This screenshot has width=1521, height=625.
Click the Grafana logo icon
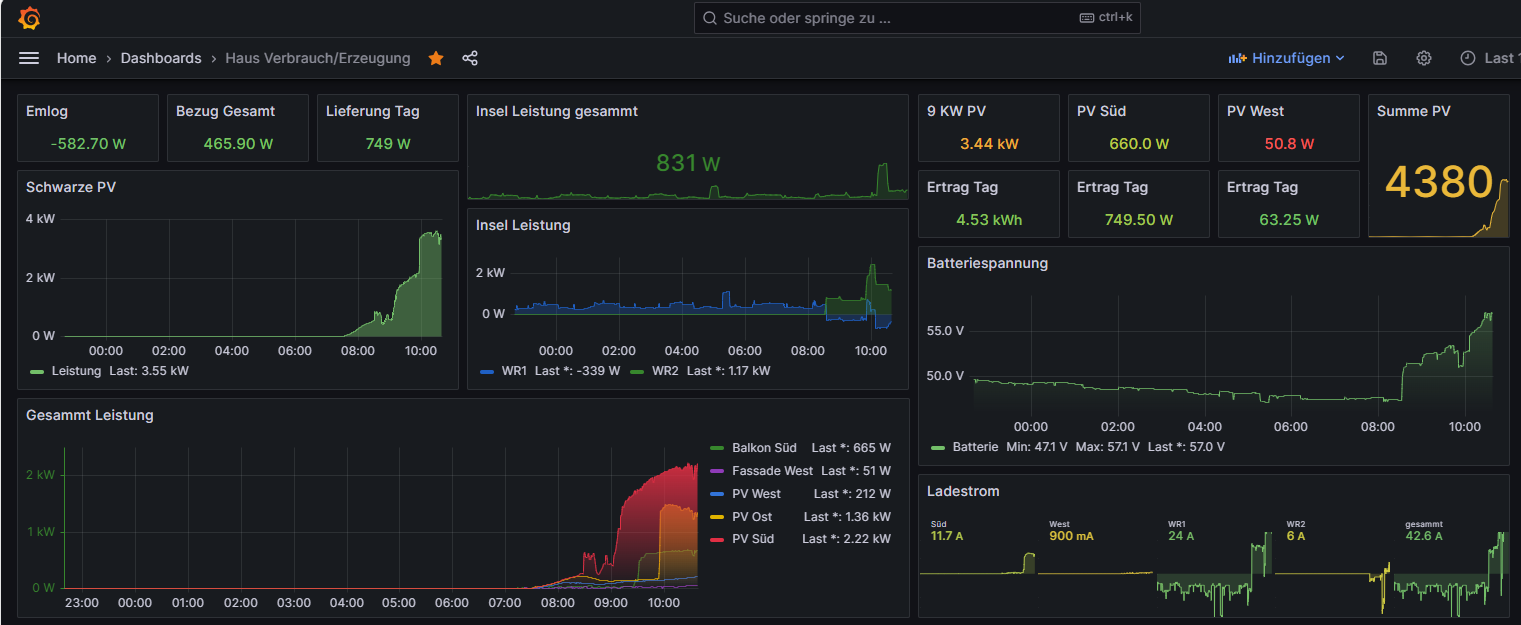coord(29,18)
